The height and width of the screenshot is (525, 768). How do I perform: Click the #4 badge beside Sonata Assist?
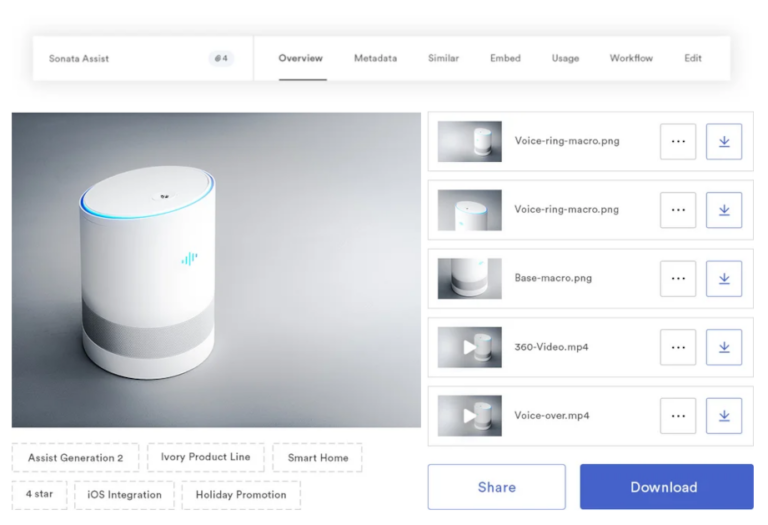pyautogui.click(x=220, y=59)
